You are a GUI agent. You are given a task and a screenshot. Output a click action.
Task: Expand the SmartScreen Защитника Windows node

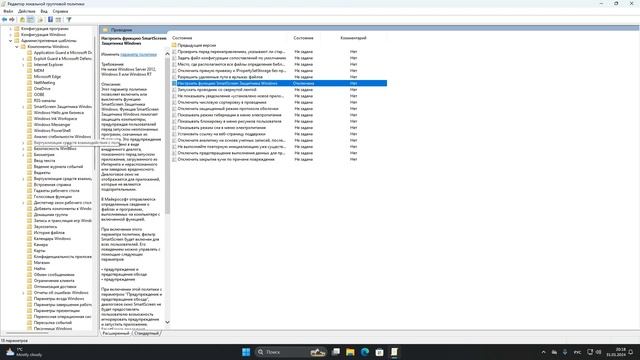tap(23, 107)
